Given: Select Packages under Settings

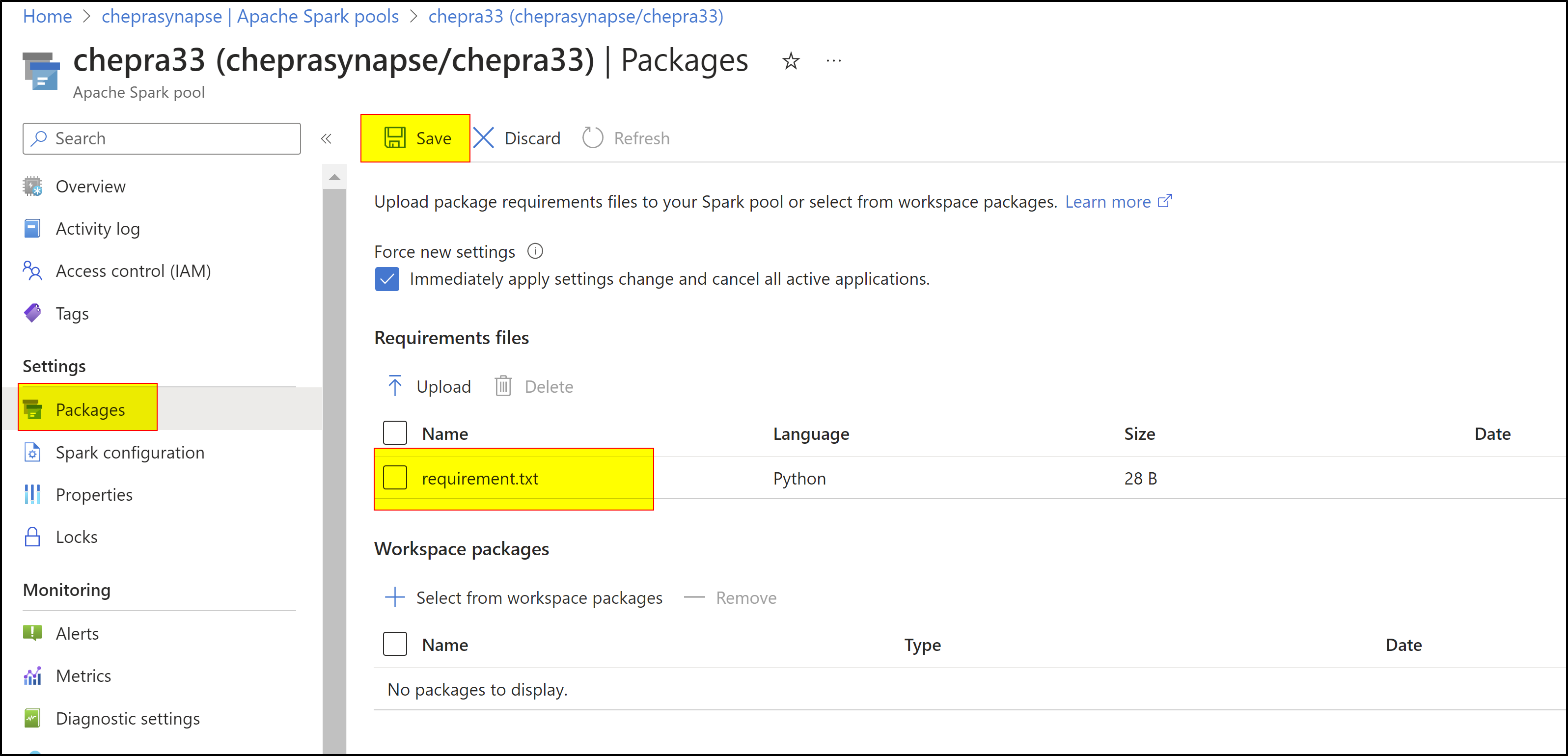Looking at the screenshot, I should pyautogui.click(x=90, y=409).
